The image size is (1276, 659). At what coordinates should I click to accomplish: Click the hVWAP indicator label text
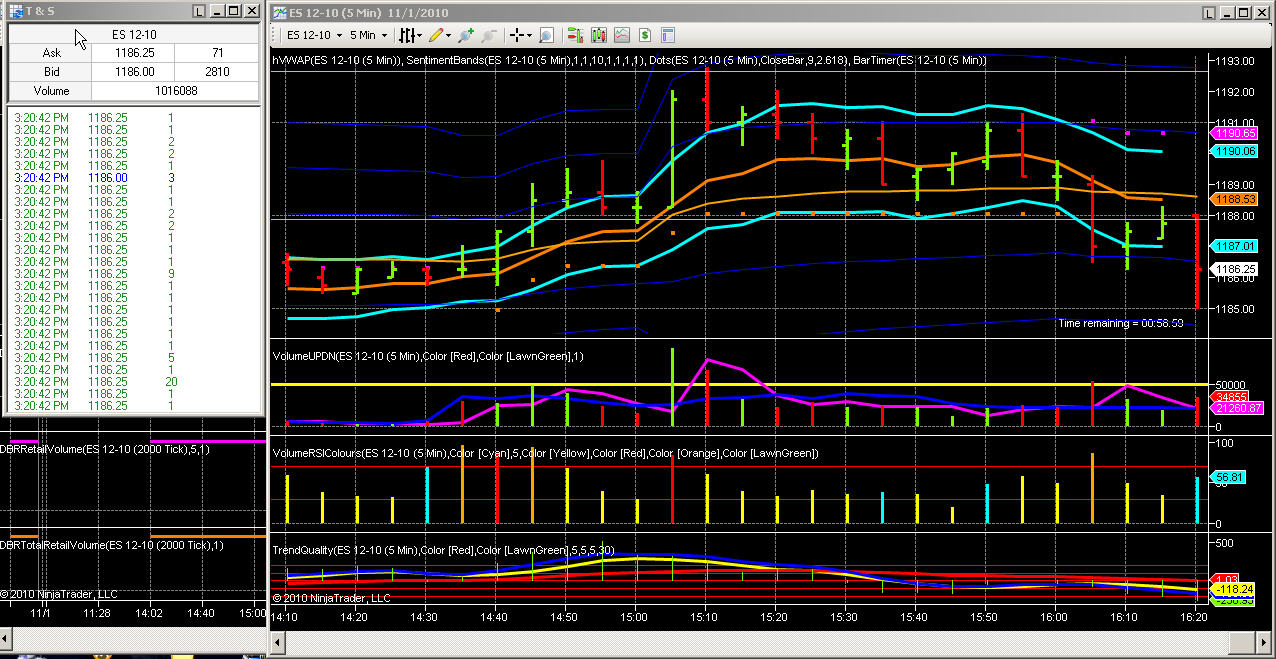tap(337, 60)
